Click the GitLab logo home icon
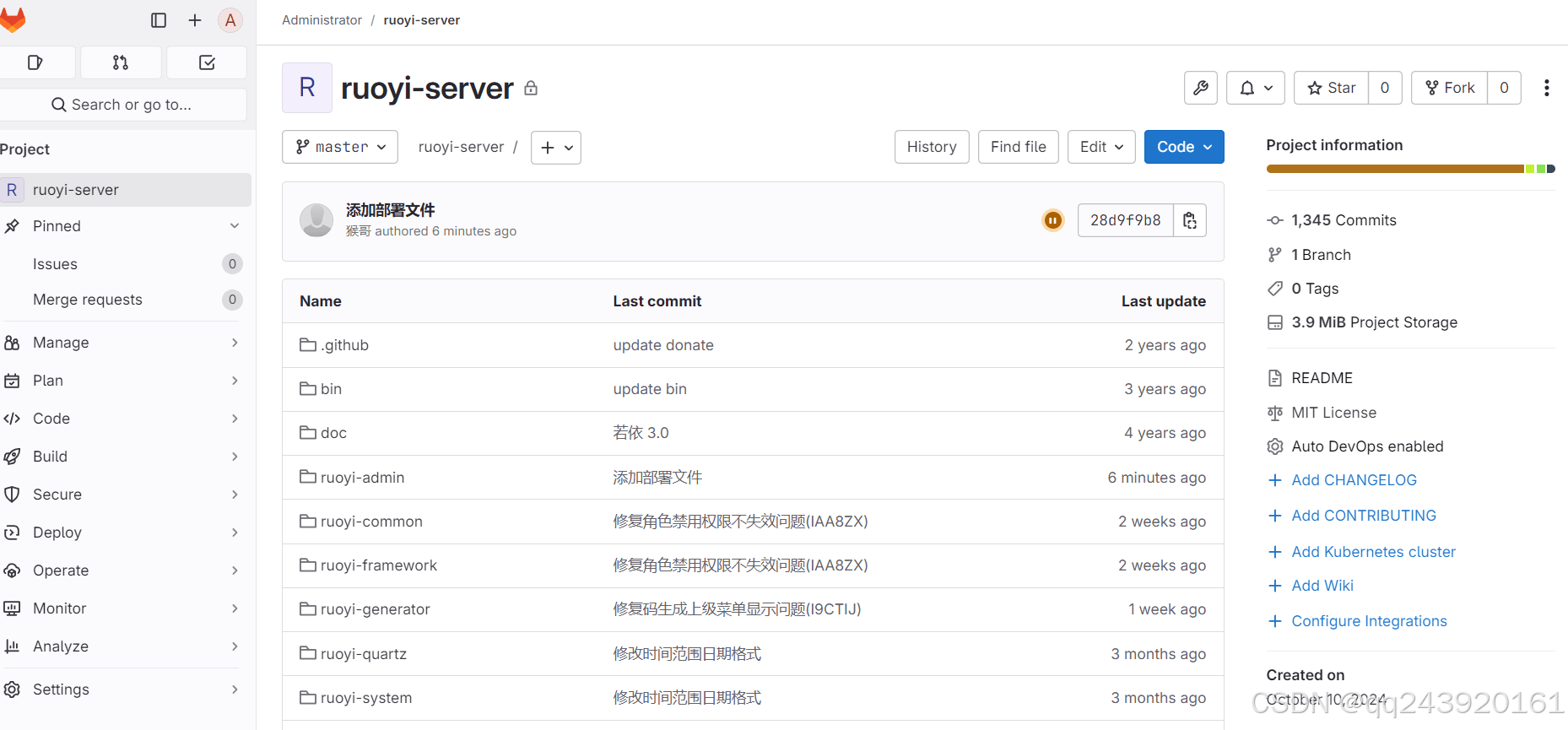Image resolution: width=1568 pixels, height=730 pixels. pyautogui.click(x=12, y=20)
